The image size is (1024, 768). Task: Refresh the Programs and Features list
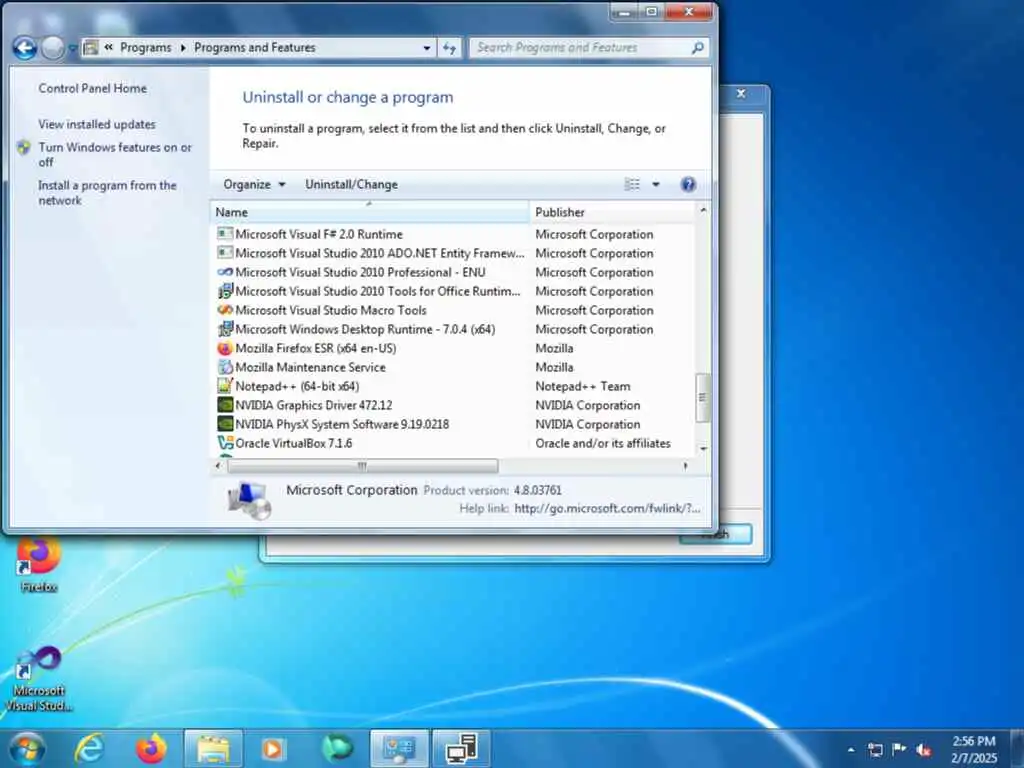click(449, 48)
